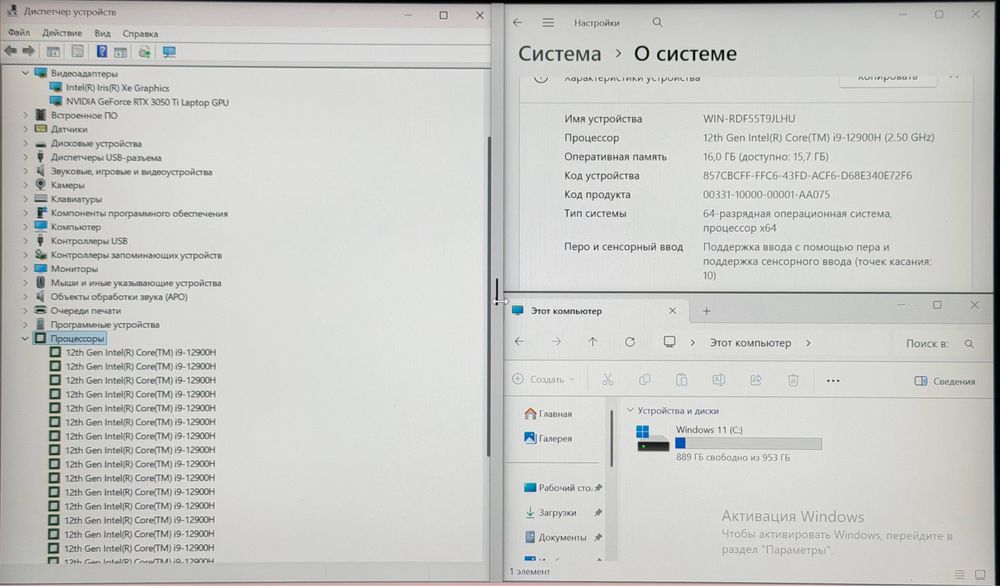Select Звуковые, игровые и видеоустройства category
Viewport: 1000px width, 586px height.
[x=131, y=172]
